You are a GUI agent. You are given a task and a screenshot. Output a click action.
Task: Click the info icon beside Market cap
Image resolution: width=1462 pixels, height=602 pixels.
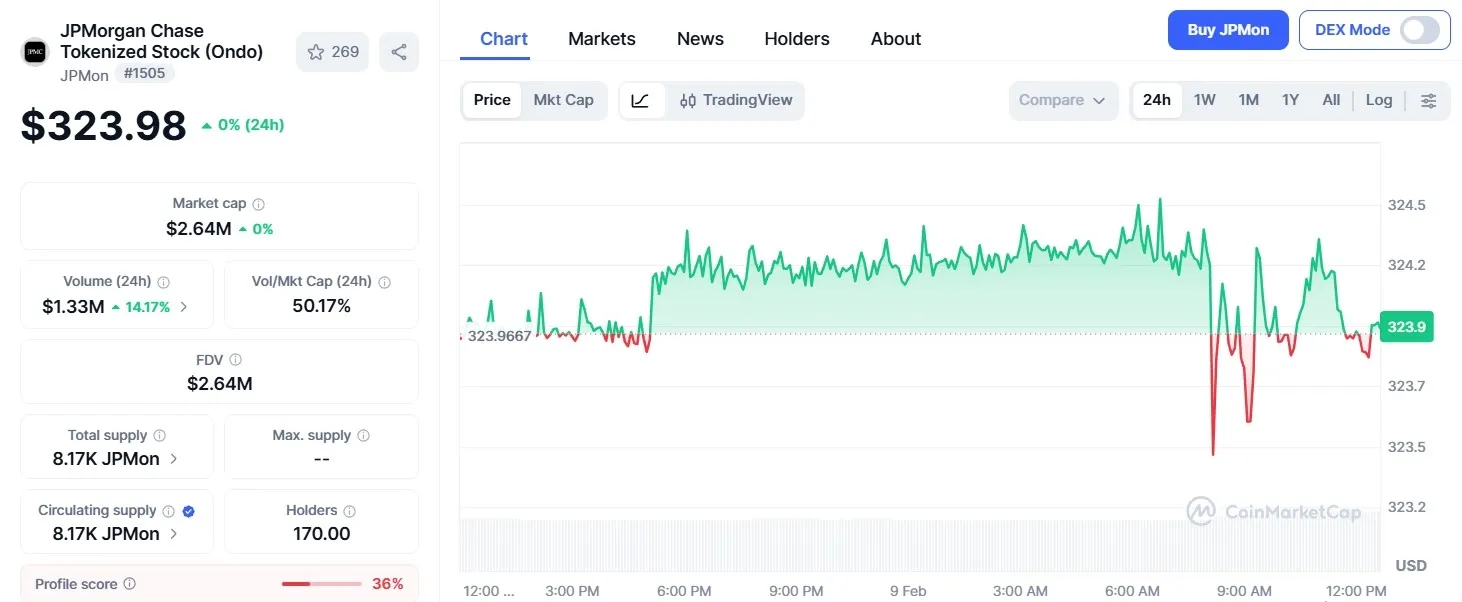tap(260, 203)
